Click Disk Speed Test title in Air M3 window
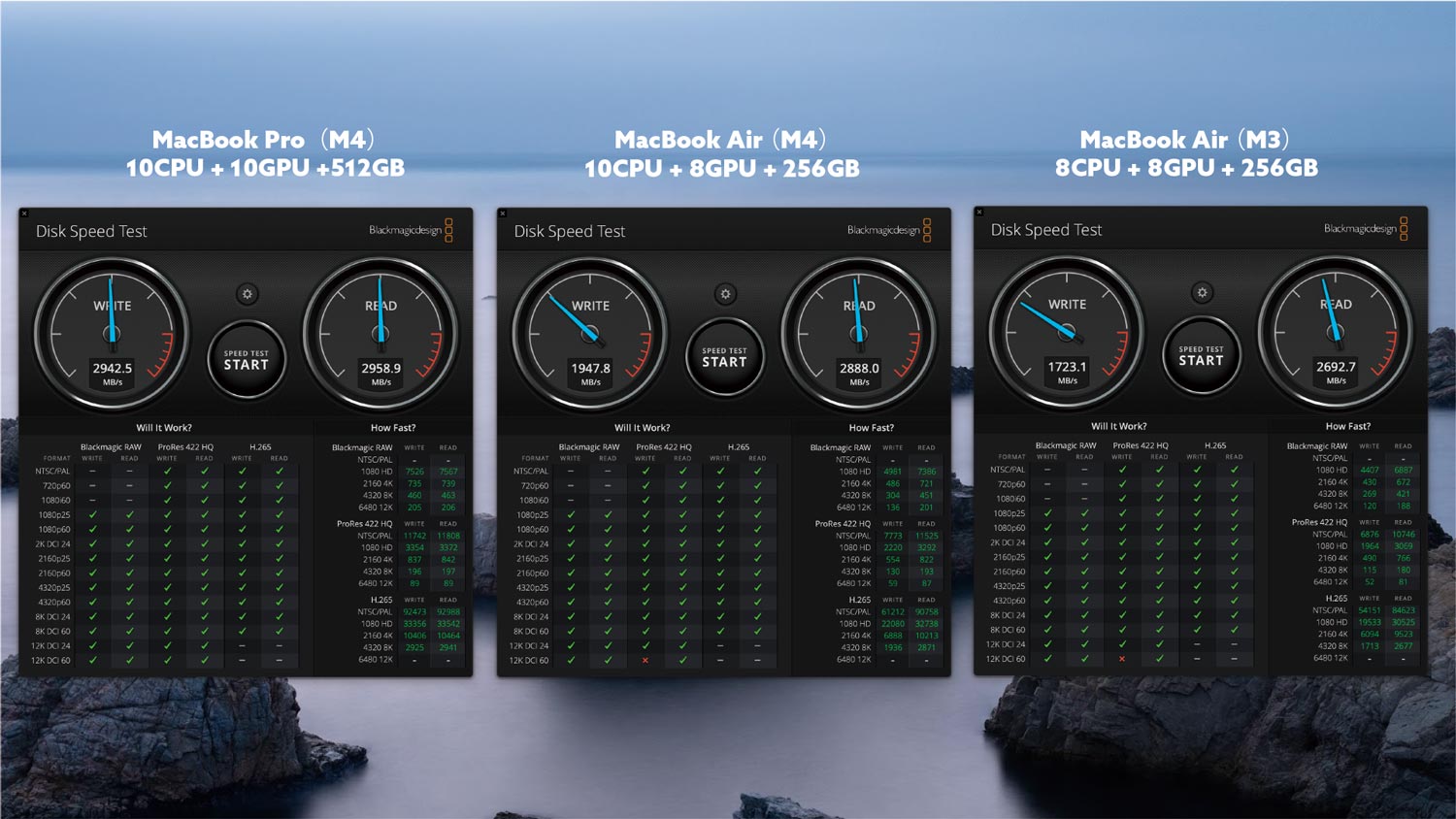This screenshot has width=1456, height=819. pyautogui.click(x=1046, y=230)
